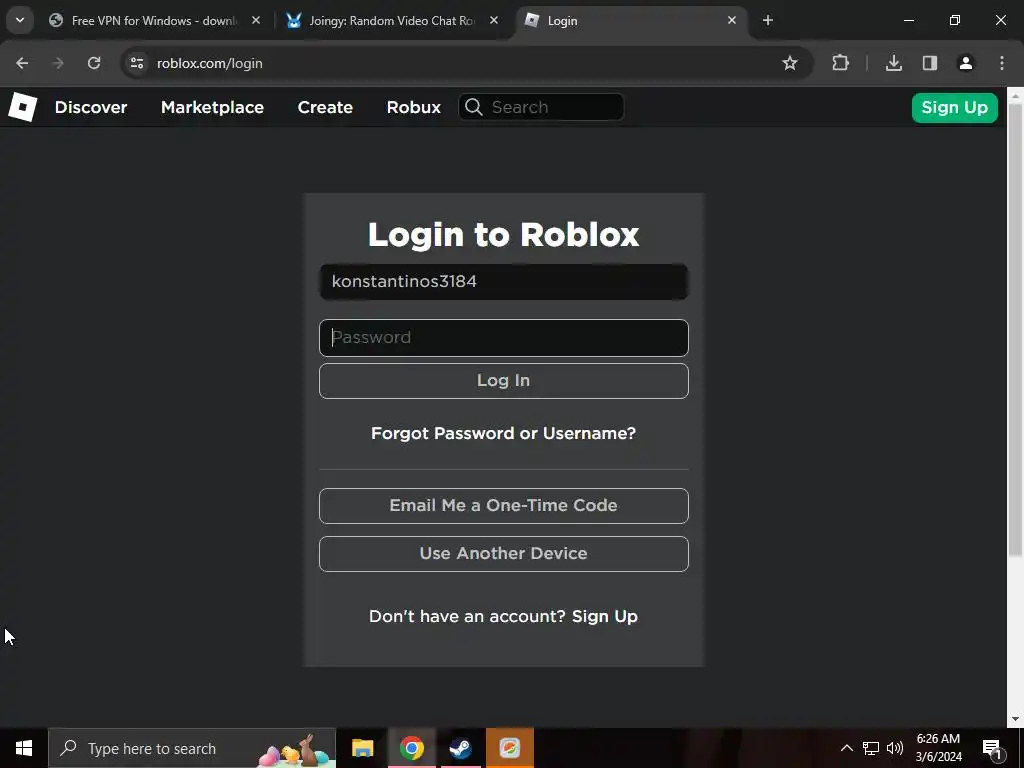The image size is (1024, 768).
Task: Click the search magnifier icon in Roblox navbar
Action: pos(473,107)
